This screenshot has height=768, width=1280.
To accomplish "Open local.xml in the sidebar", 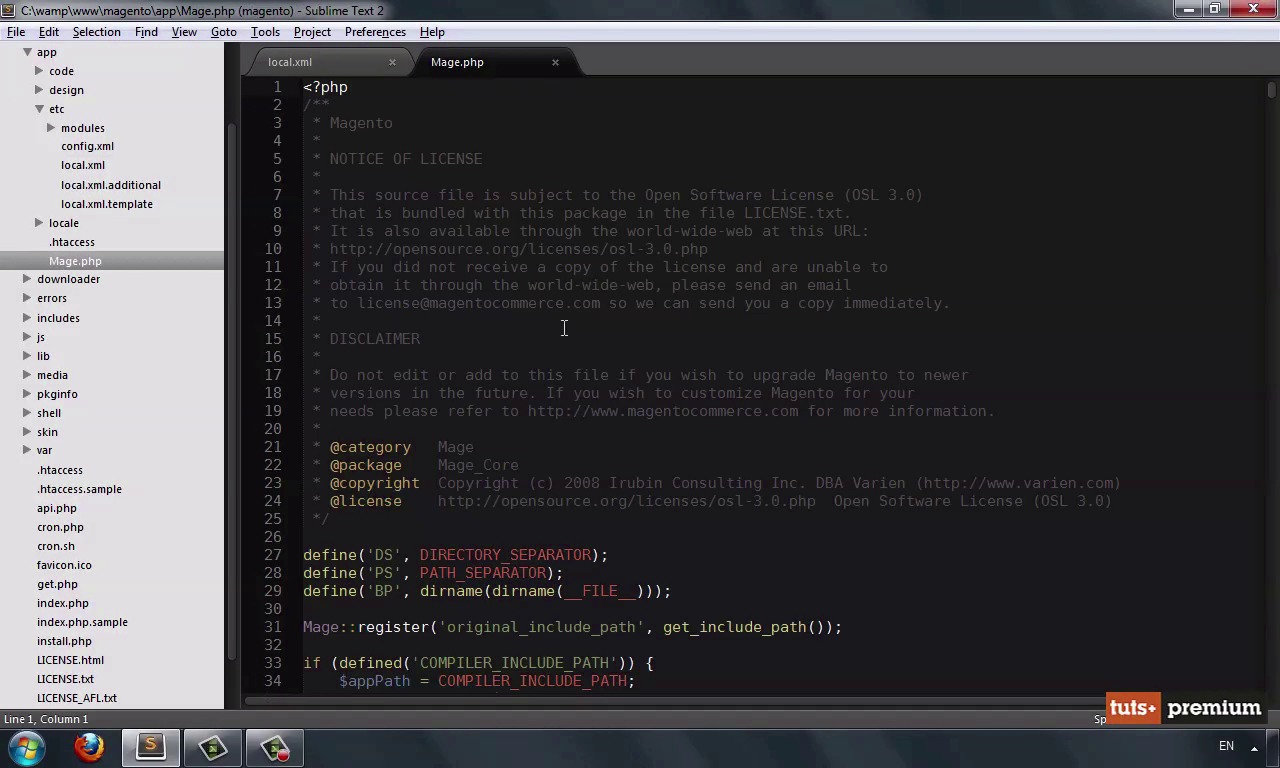I will (x=83, y=165).
